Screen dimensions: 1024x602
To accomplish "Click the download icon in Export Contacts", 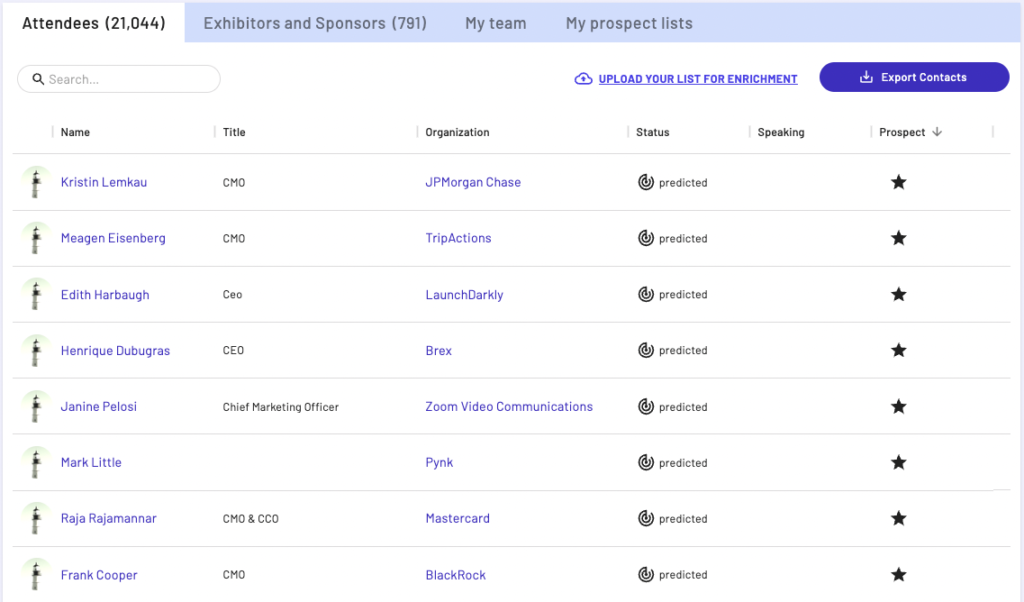I will [866, 78].
